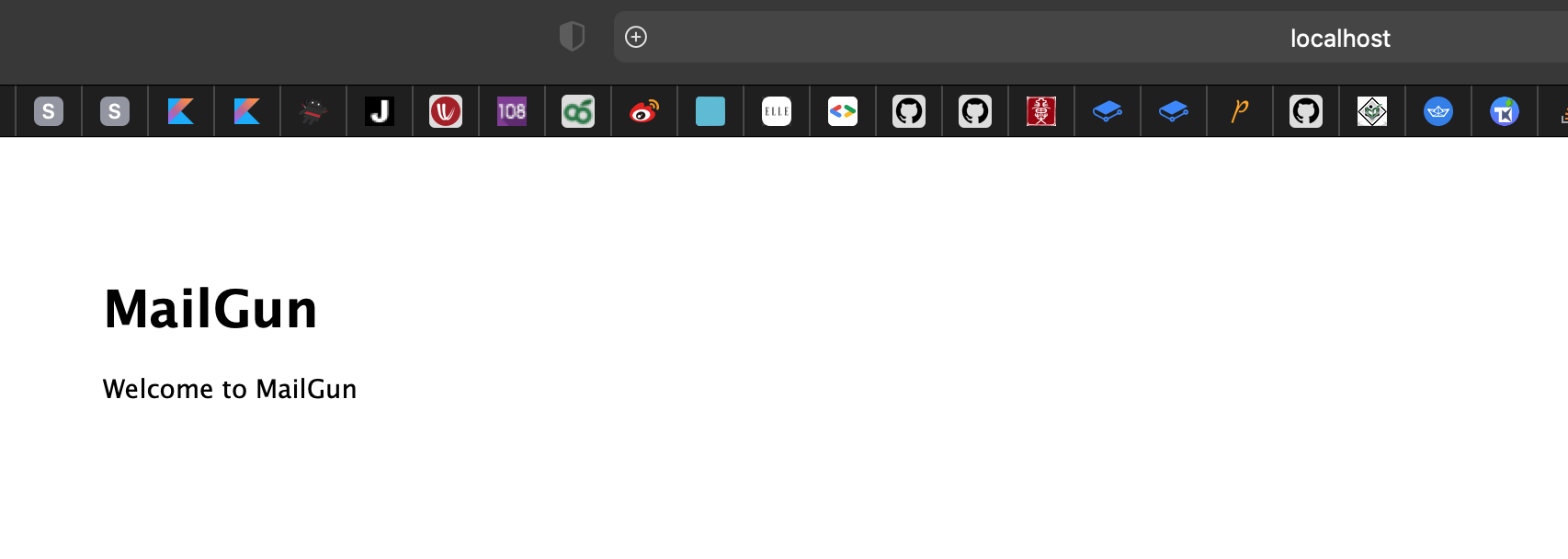Screen dimensions: 1568x559
Task: Open the purple 108 bookmark
Action: tap(512, 111)
